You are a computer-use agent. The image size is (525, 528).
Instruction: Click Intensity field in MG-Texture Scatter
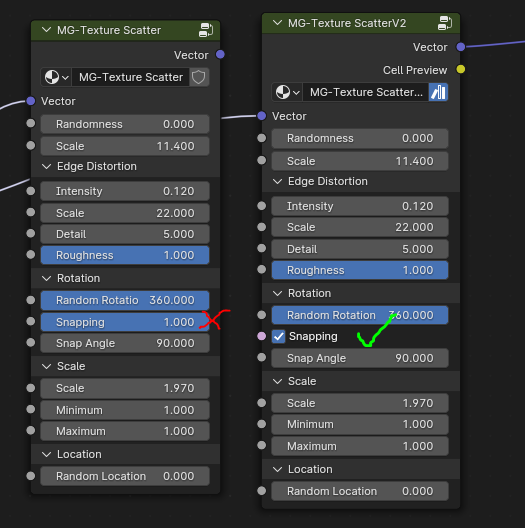coord(125,191)
